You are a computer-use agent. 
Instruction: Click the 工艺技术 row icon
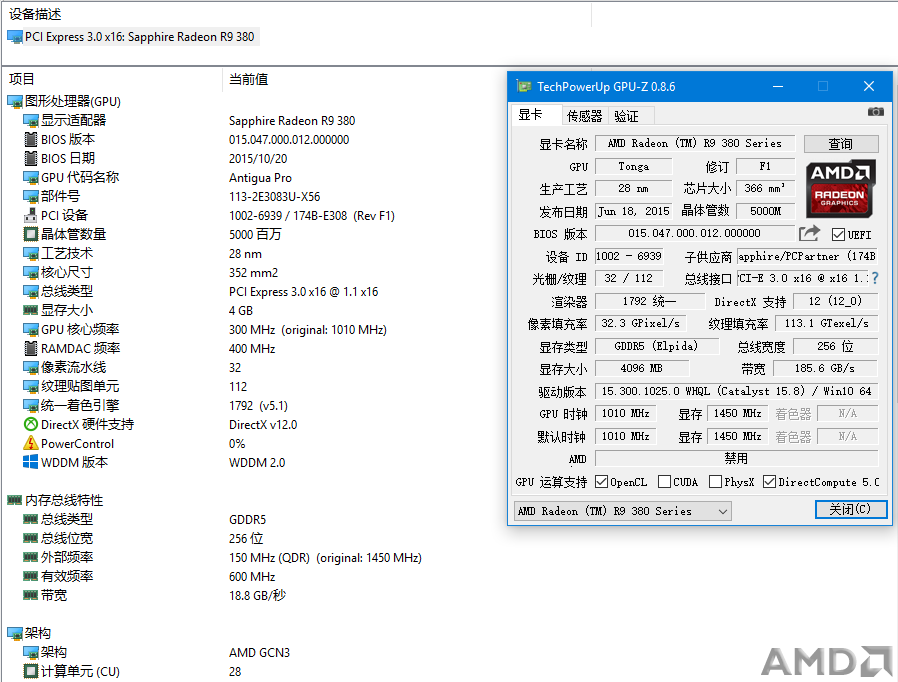[x=30, y=253]
